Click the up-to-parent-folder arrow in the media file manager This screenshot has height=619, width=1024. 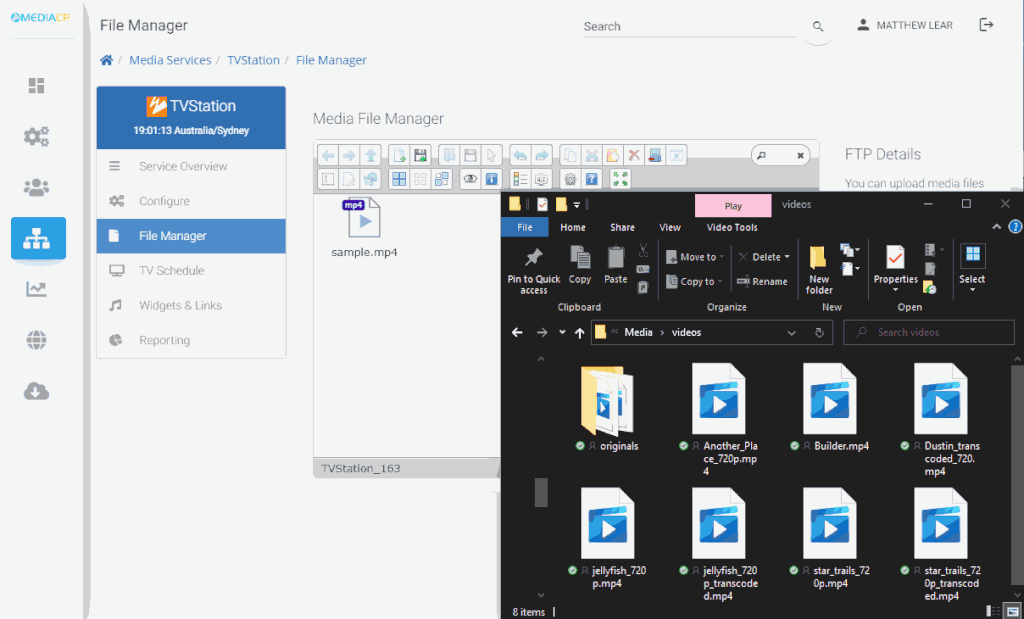point(370,155)
